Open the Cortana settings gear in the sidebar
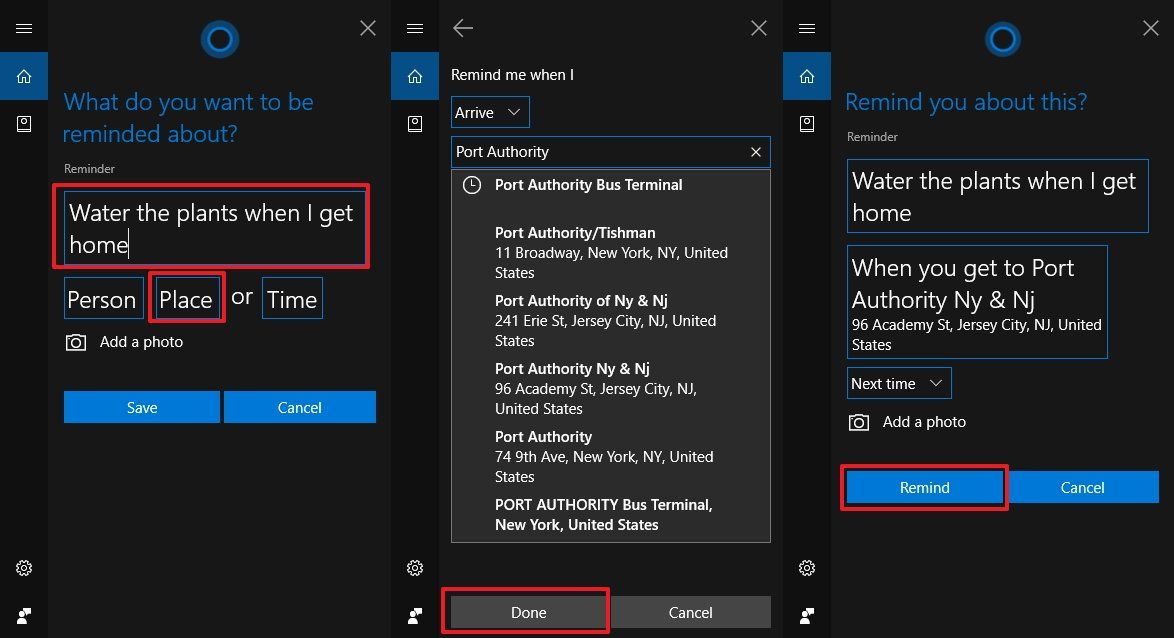The height and width of the screenshot is (638, 1174). coord(24,567)
